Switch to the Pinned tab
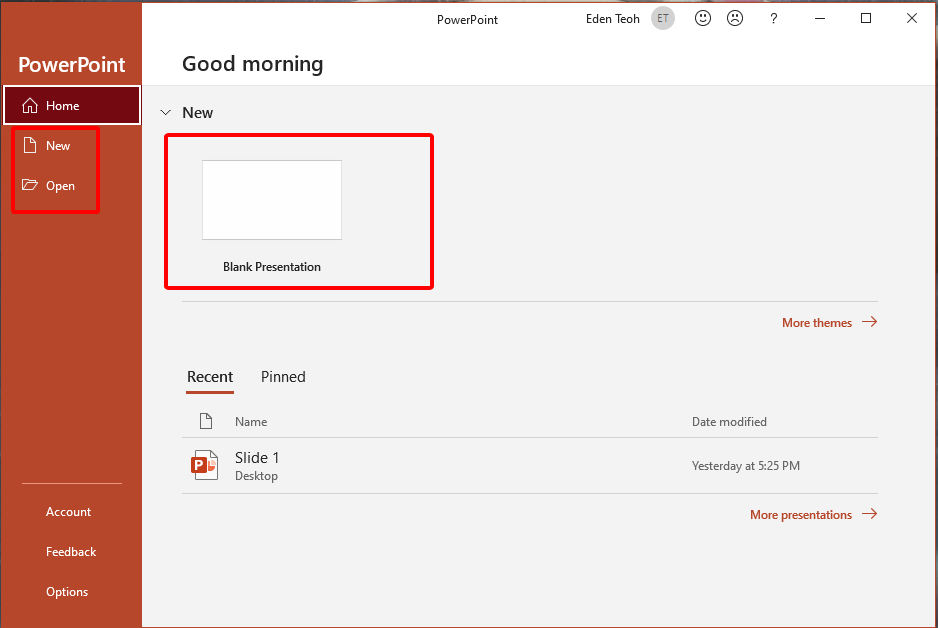 tap(283, 377)
